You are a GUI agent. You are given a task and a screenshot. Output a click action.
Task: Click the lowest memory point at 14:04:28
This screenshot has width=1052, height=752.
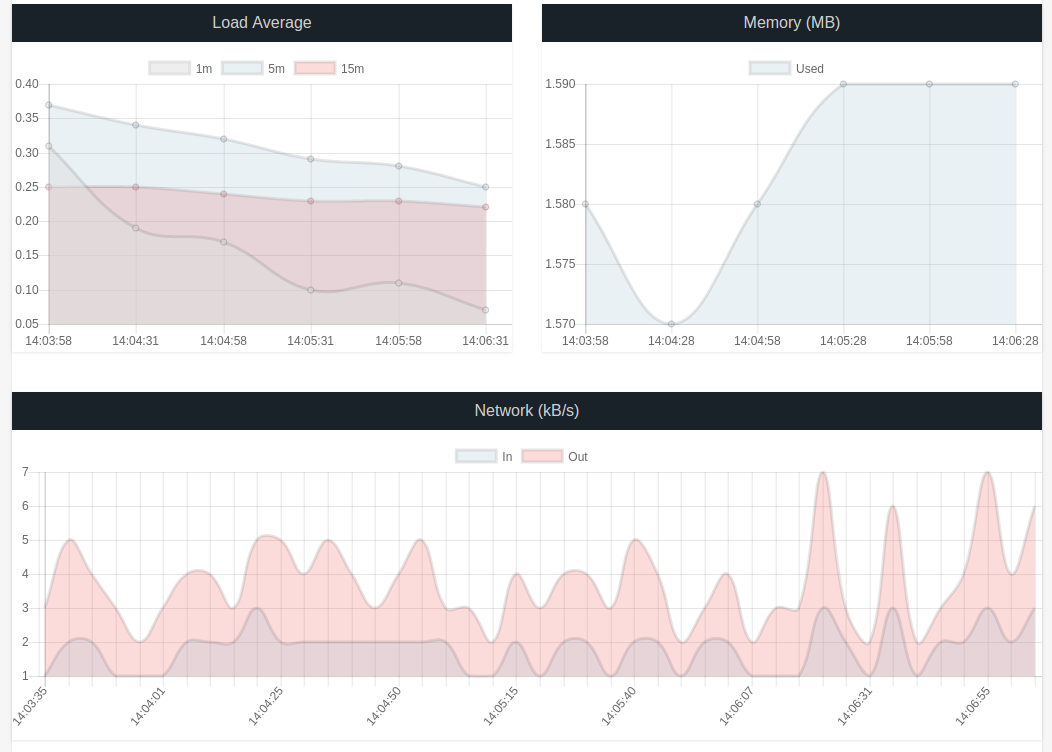[x=671, y=324]
